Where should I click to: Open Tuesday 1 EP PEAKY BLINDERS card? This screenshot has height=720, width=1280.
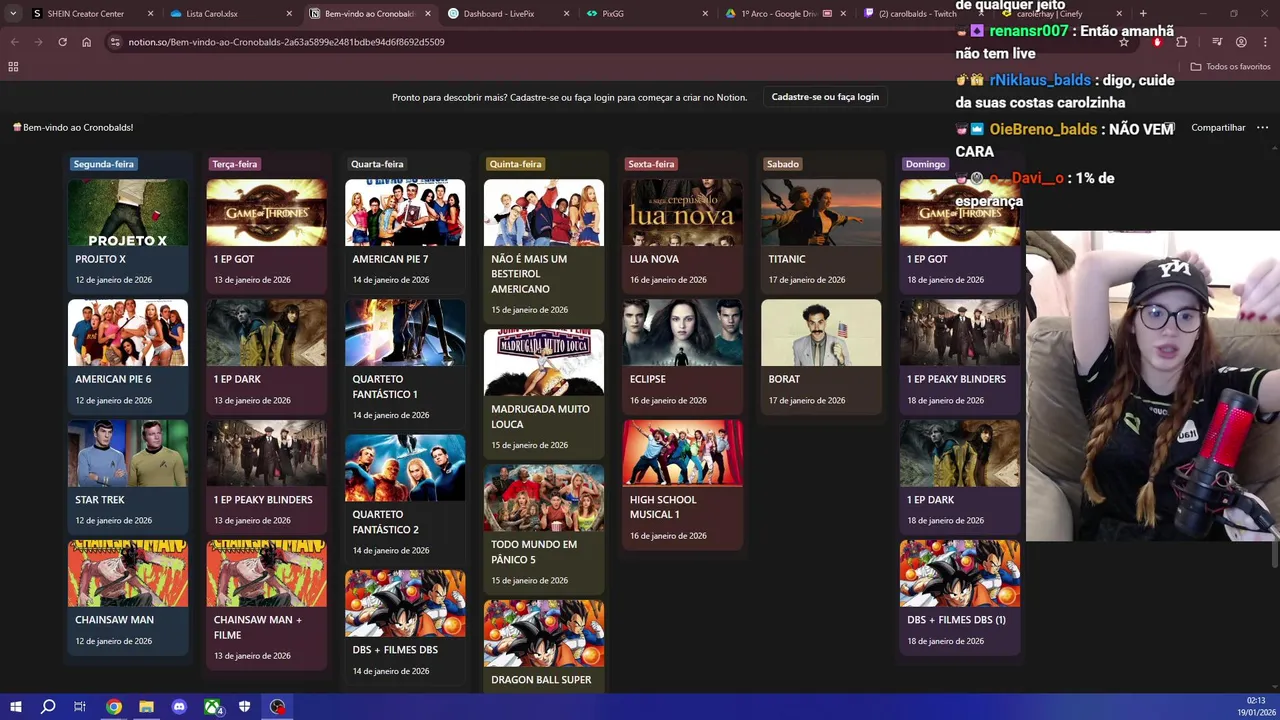(266, 476)
